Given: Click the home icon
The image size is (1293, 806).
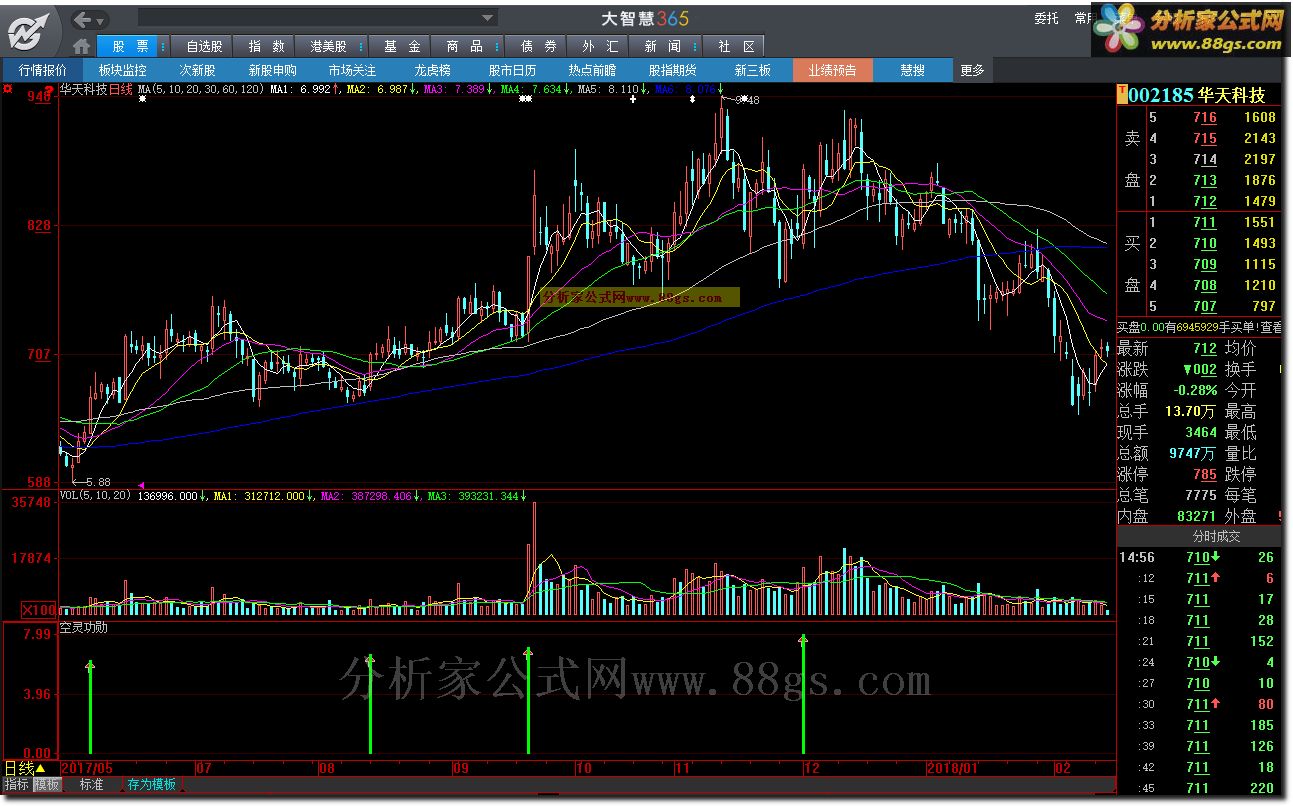Looking at the screenshot, I should (x=82, y=46).
